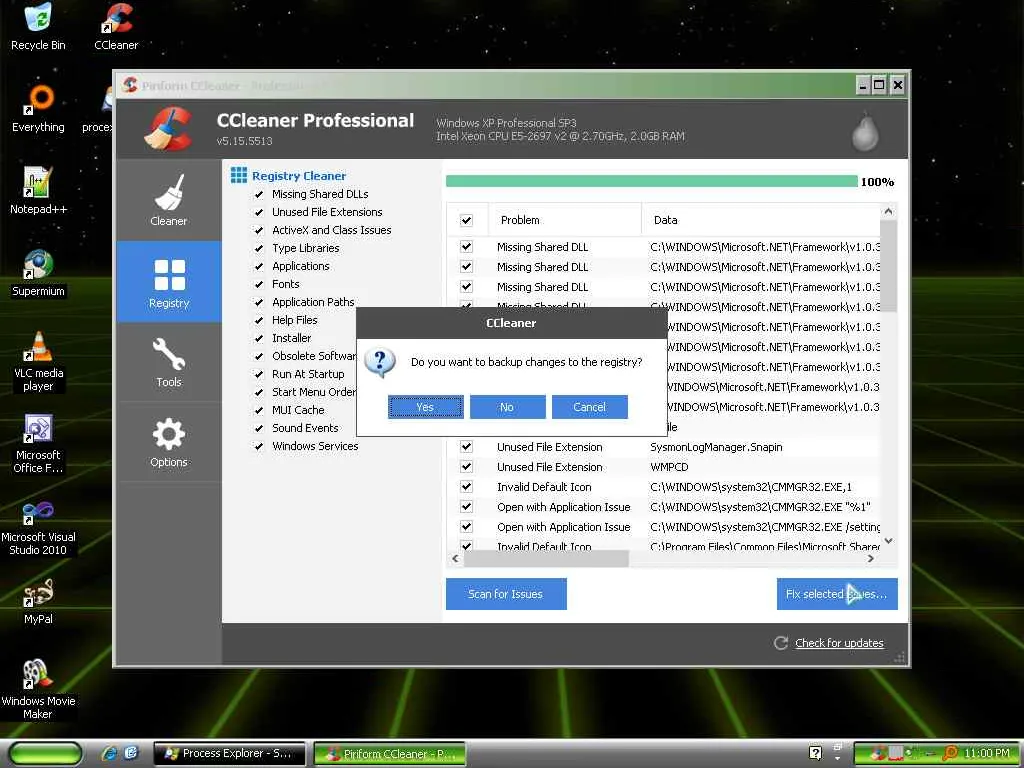Sort results by the Problem column
1024x768 pixels.
tap(564, 220)
